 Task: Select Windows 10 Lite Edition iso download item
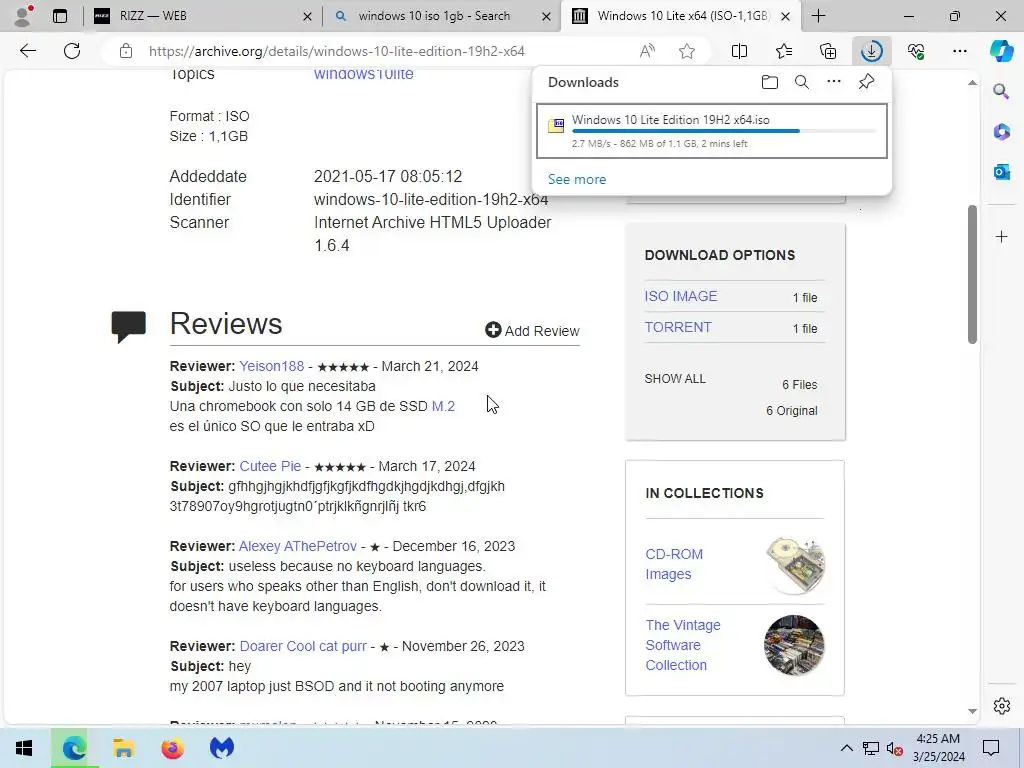(711, 131)
